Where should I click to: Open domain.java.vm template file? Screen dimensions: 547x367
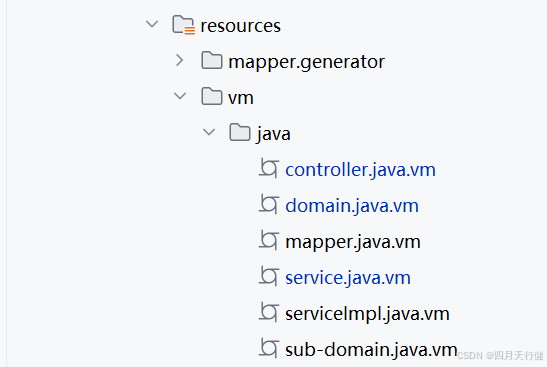click(352, 206)
